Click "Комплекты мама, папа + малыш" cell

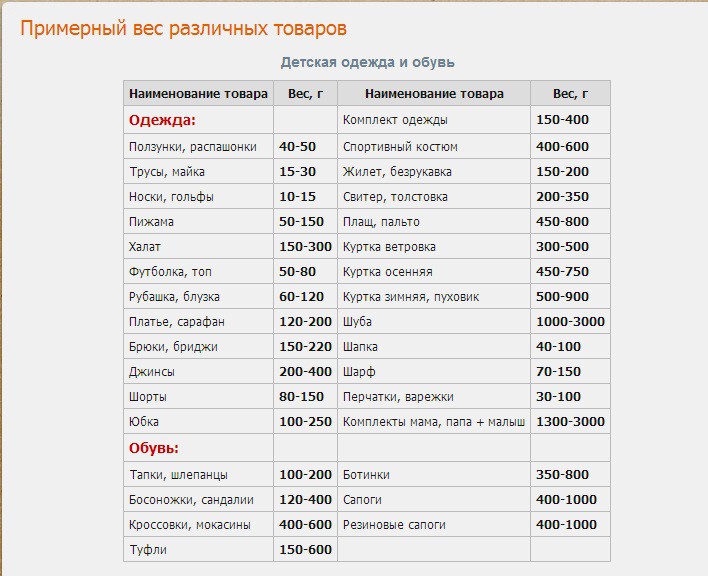point(434,422)
